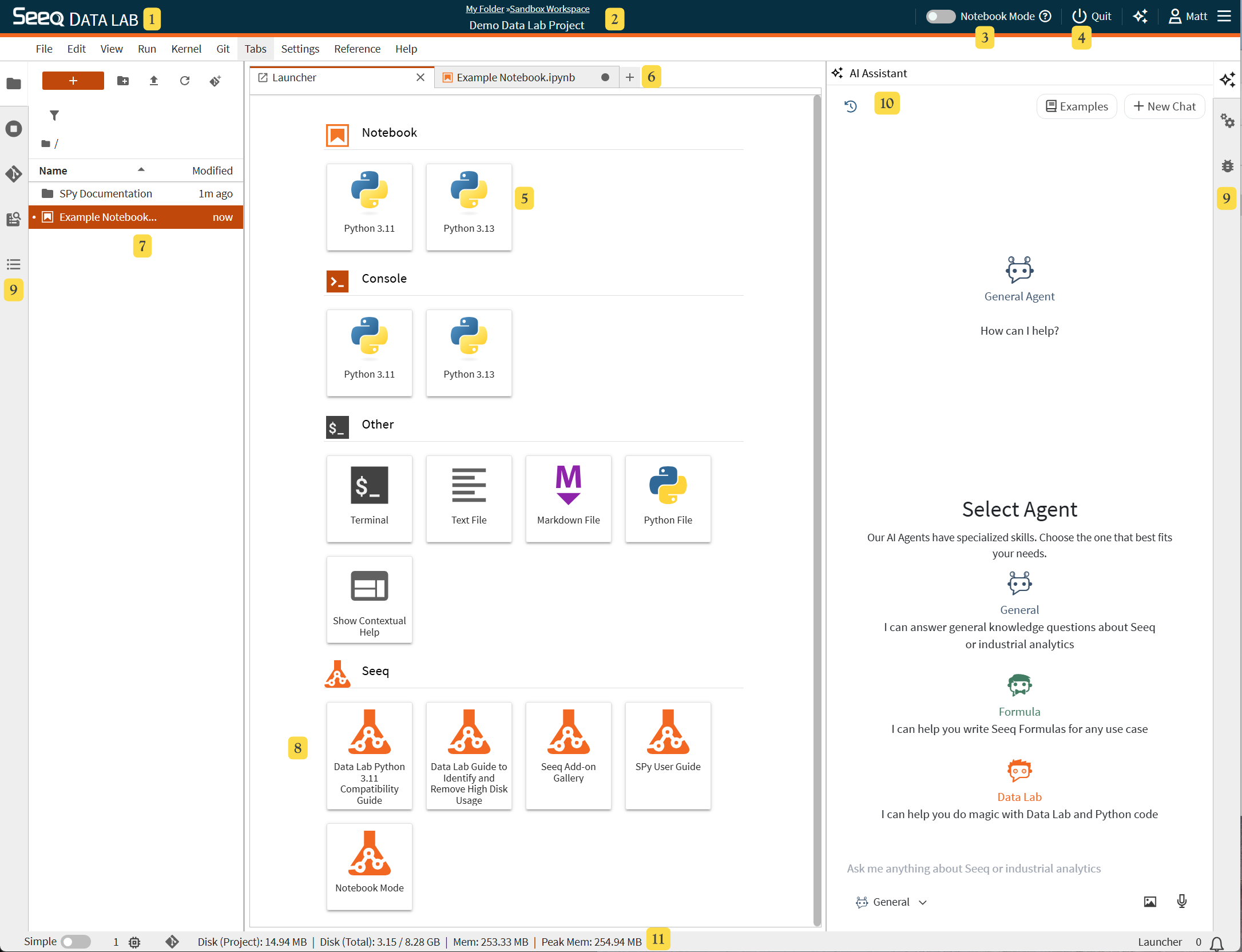Toggle the Simple mode switch
Image resolution: width=1242 pixels, height=952 pixels.
76,942
